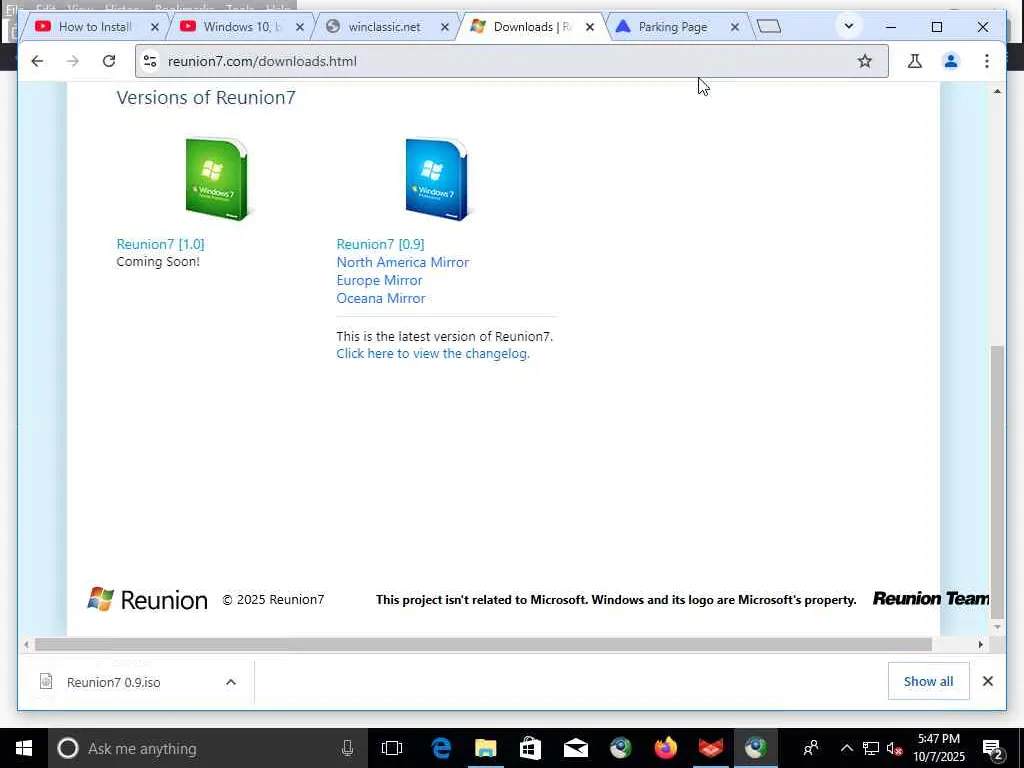This screenshot has width=1024, height=768.
Task: Click the green Windows 7 box image
Action: point(217,180)
